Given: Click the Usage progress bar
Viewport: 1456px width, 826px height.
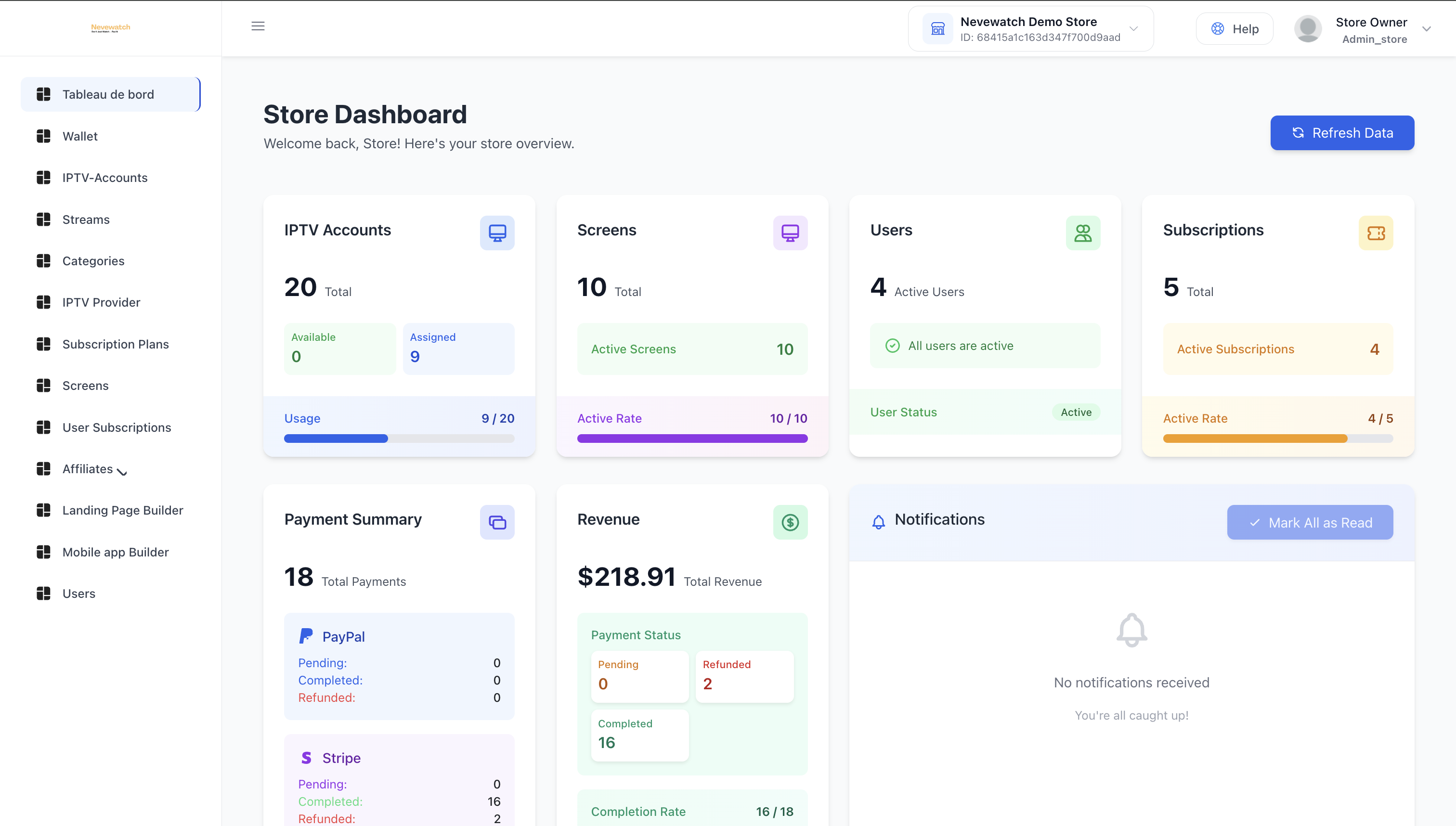Looking at the screenshot, I should [399, 438].
